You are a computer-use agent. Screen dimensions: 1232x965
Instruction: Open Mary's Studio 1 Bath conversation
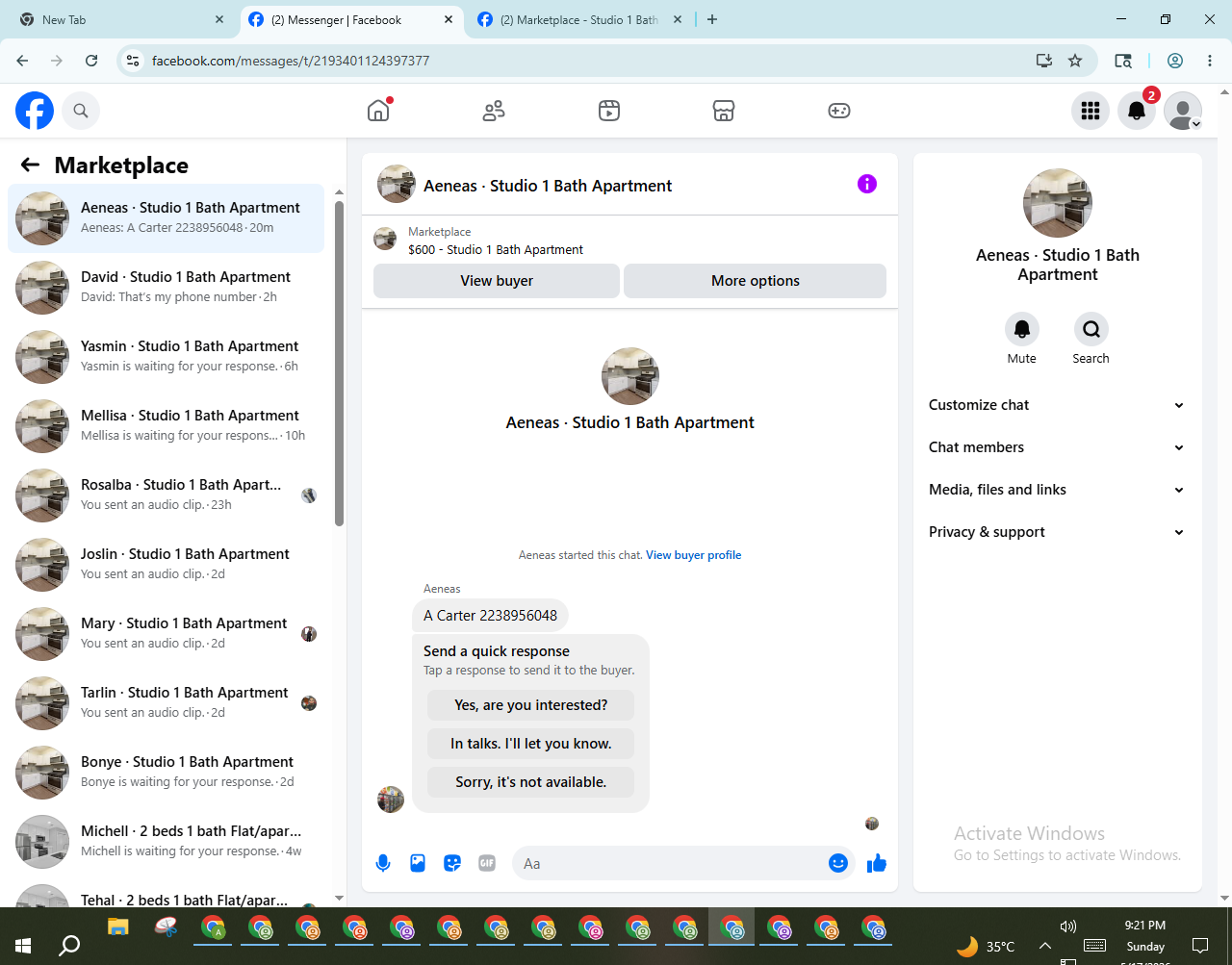pos(167,634)
